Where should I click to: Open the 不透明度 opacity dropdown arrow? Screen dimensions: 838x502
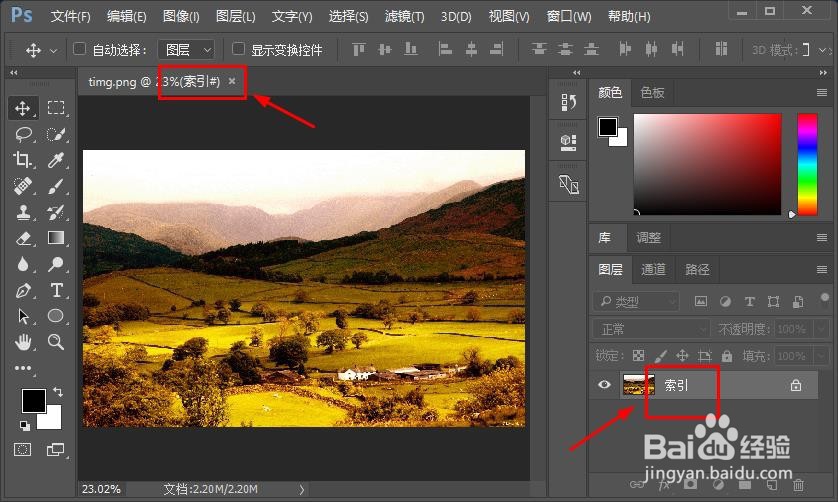pos(821,329)
